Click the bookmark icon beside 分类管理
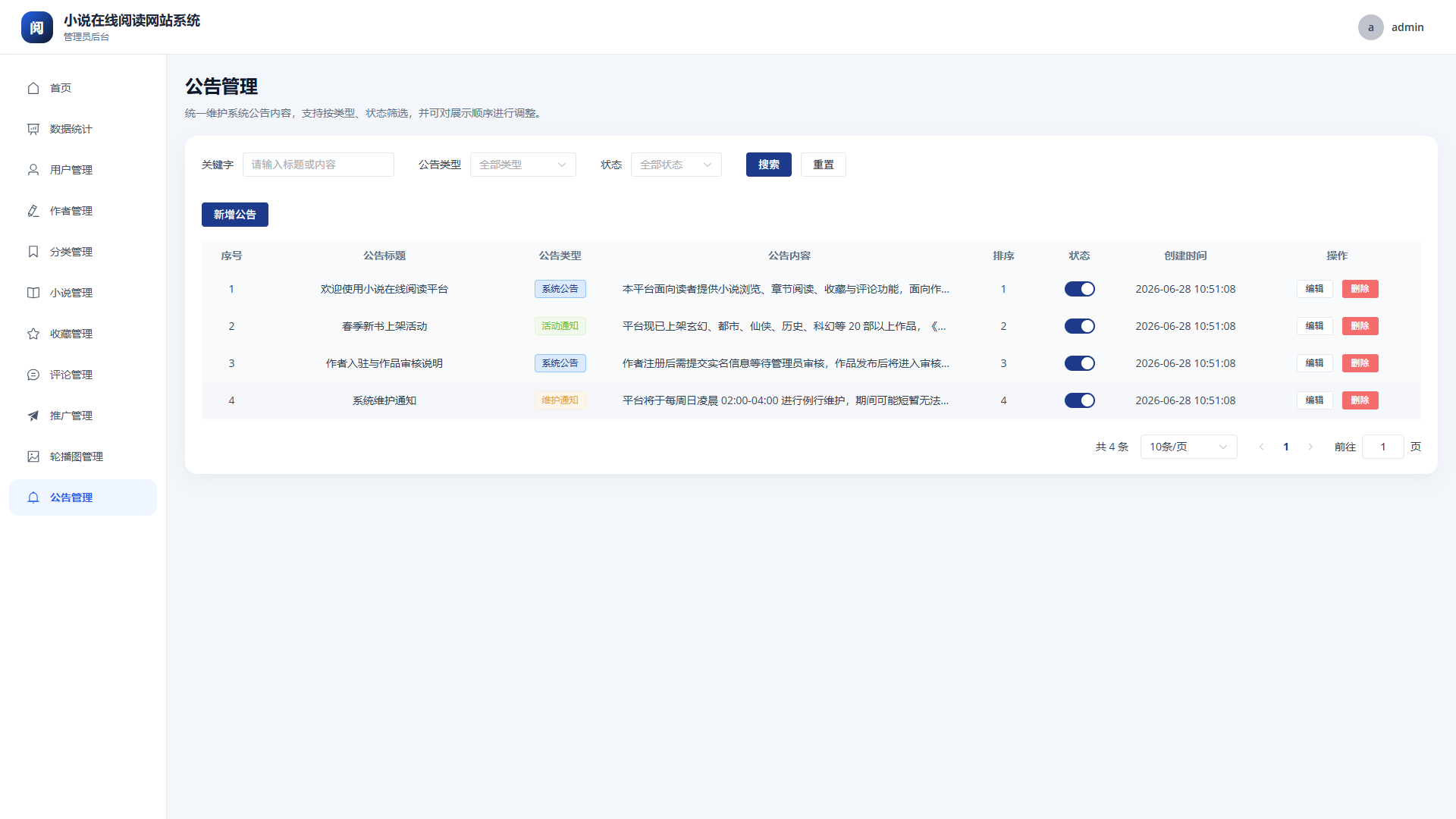The width and height of the screenshot is (1456, 819). pos(33,252)
